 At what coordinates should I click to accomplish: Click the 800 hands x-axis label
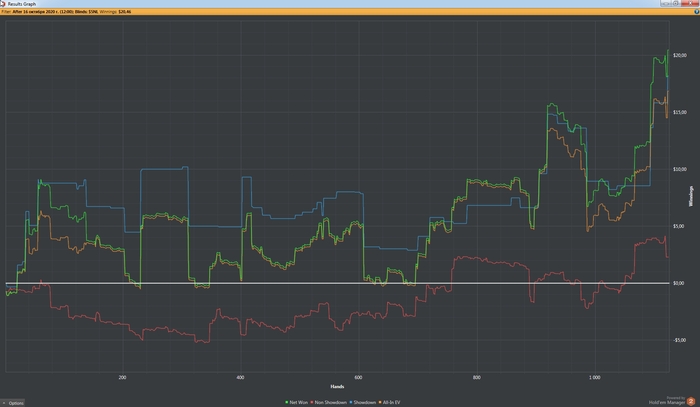(x=476, y=378)
